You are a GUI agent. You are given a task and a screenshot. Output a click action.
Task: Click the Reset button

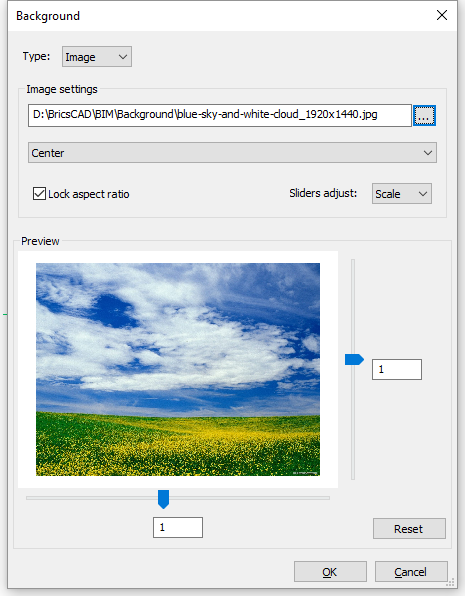click(409, 529)
